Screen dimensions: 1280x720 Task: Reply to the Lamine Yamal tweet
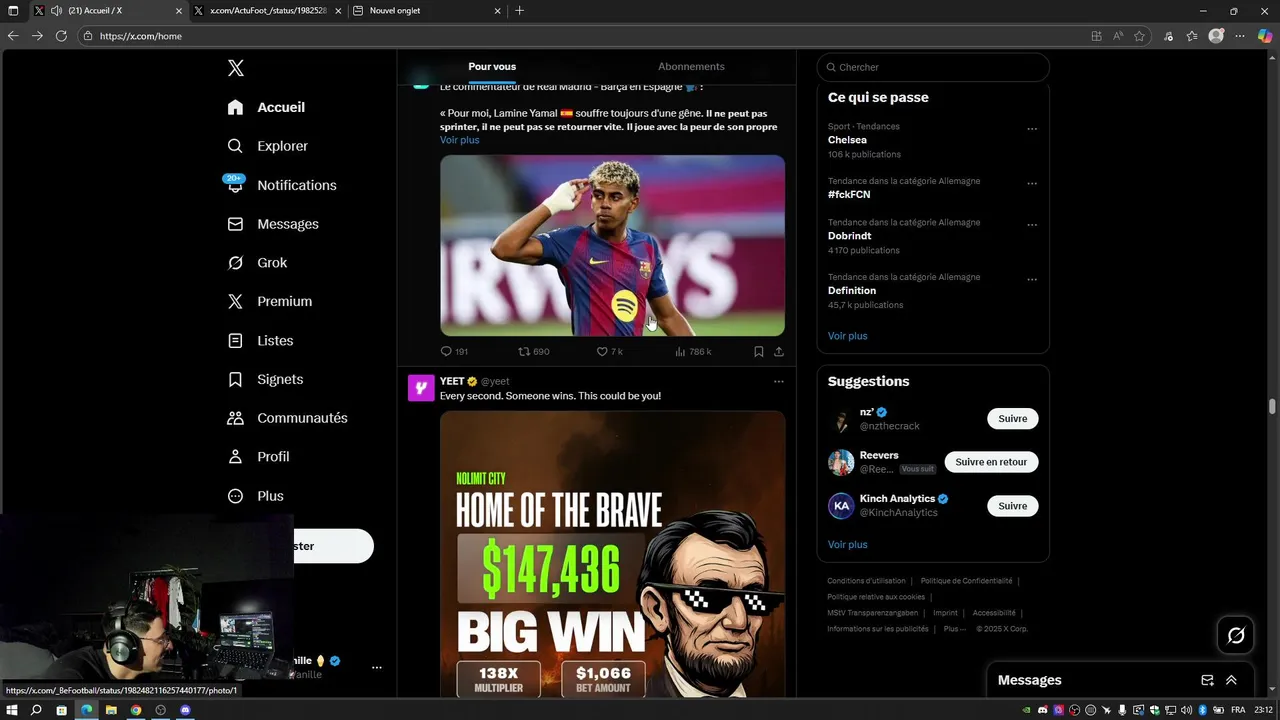pos(454,352)
